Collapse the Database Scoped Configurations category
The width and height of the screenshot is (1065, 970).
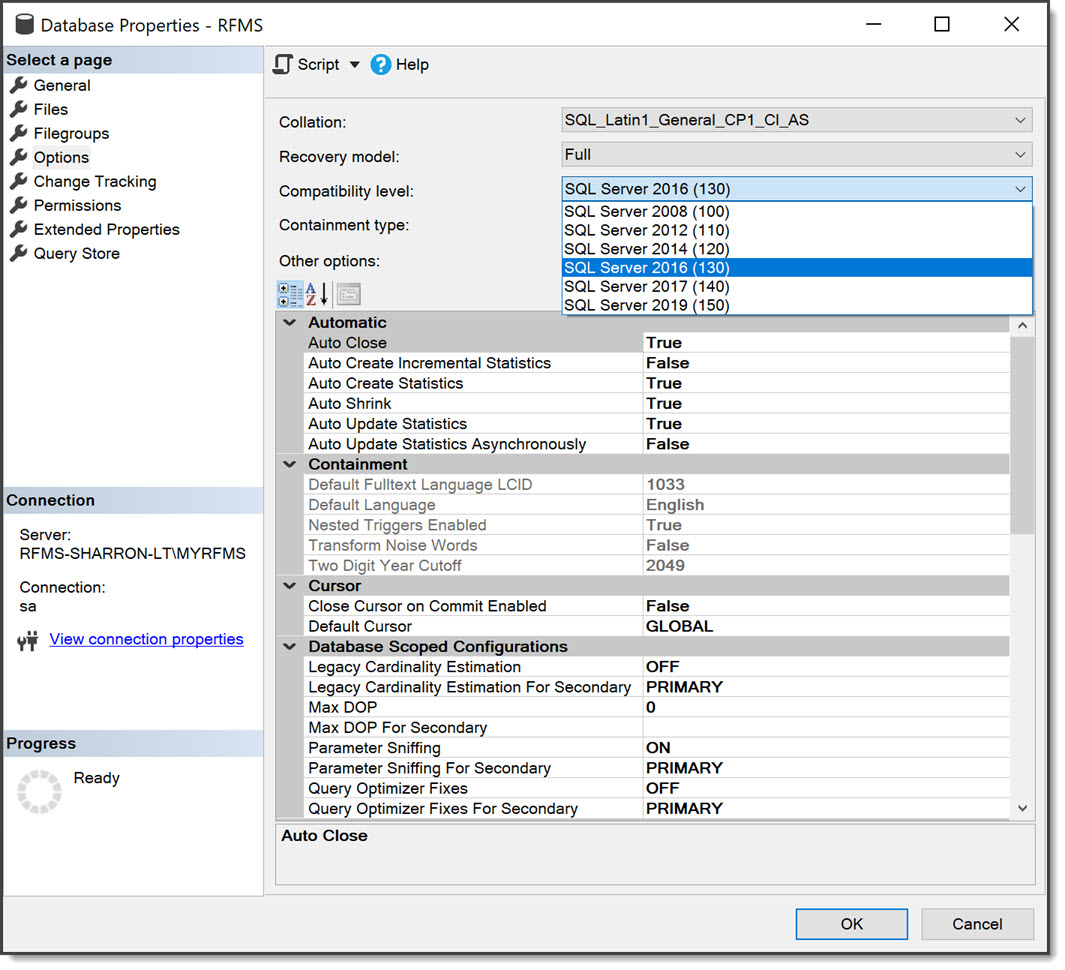[290, 647]
